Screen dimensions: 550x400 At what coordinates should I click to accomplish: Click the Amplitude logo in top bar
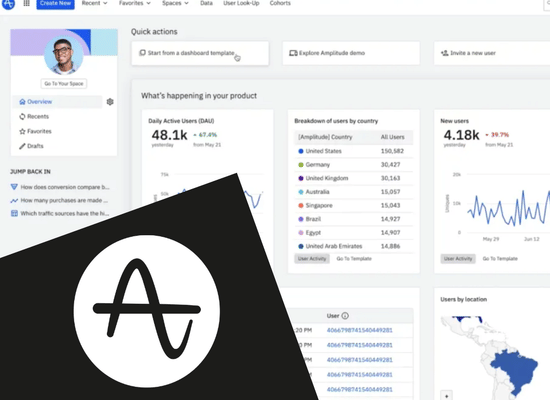click(8, 4)
